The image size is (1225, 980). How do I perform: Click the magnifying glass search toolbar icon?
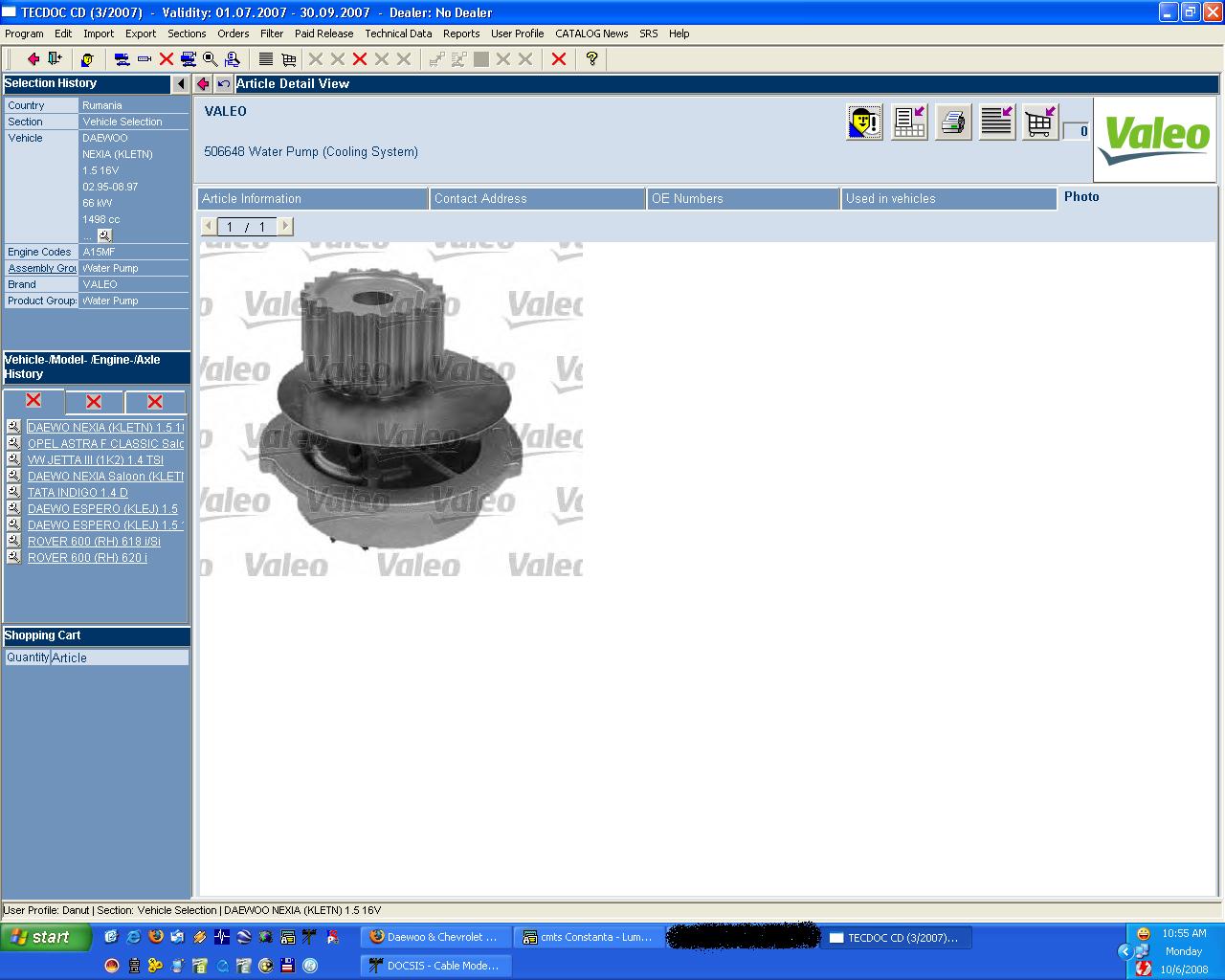(210, 59)
